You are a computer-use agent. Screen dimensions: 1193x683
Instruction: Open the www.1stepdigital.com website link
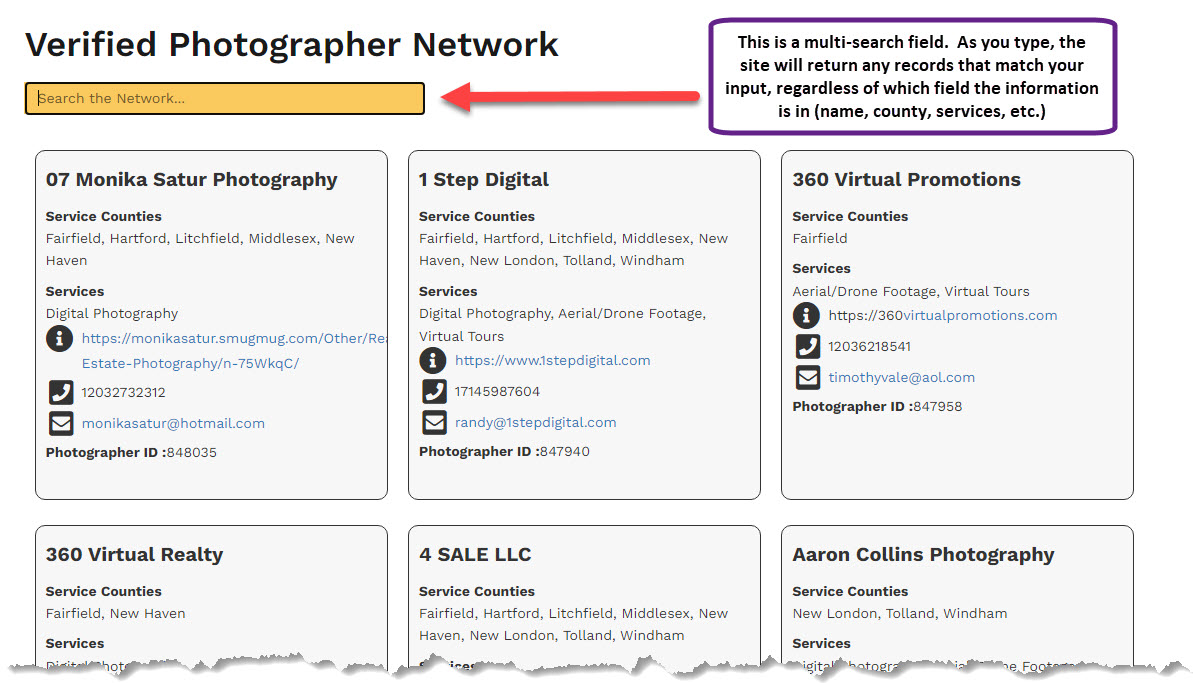[x=552, y=360]
